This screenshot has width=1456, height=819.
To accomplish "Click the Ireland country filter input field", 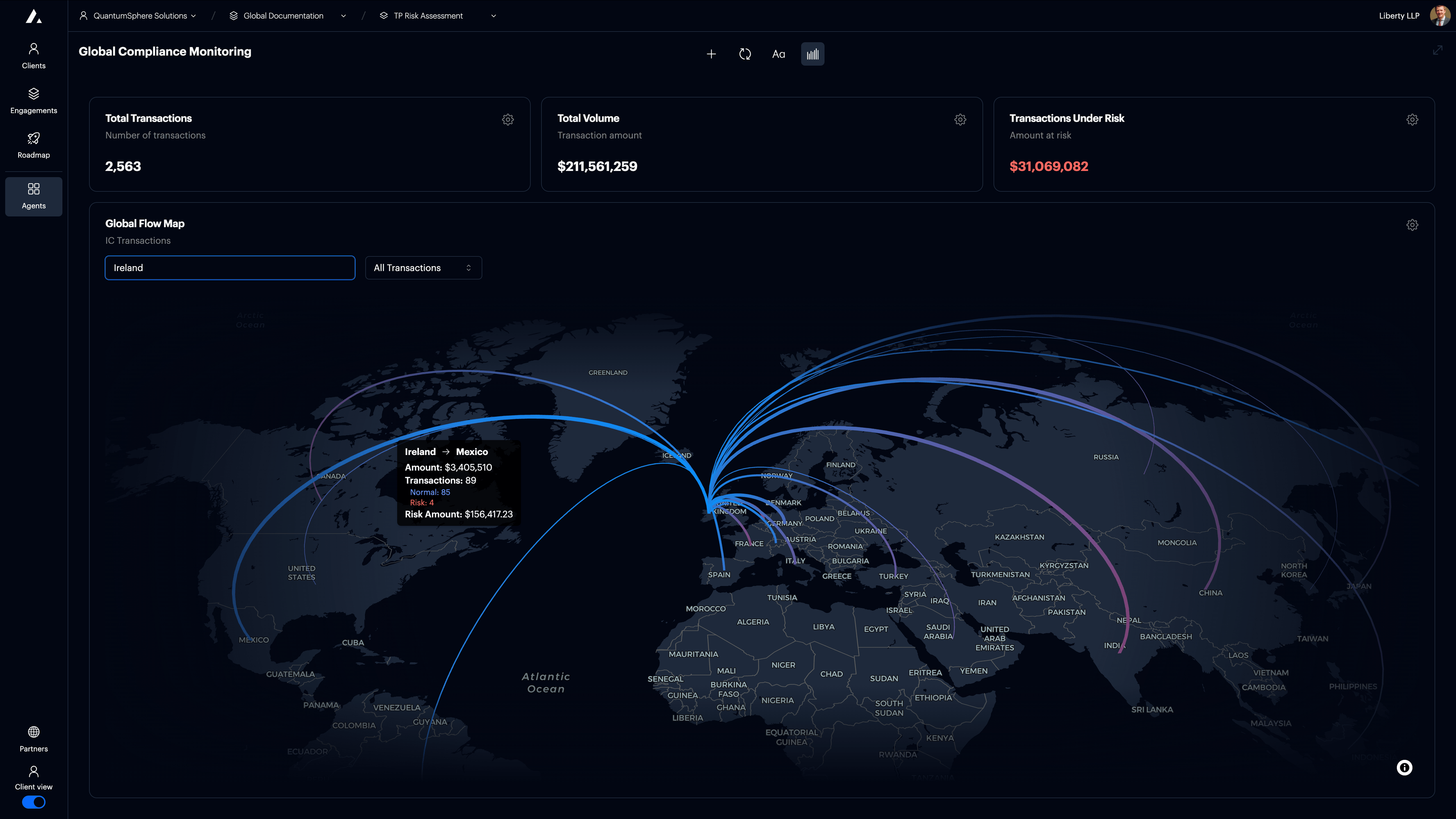I will pos(229,267).
